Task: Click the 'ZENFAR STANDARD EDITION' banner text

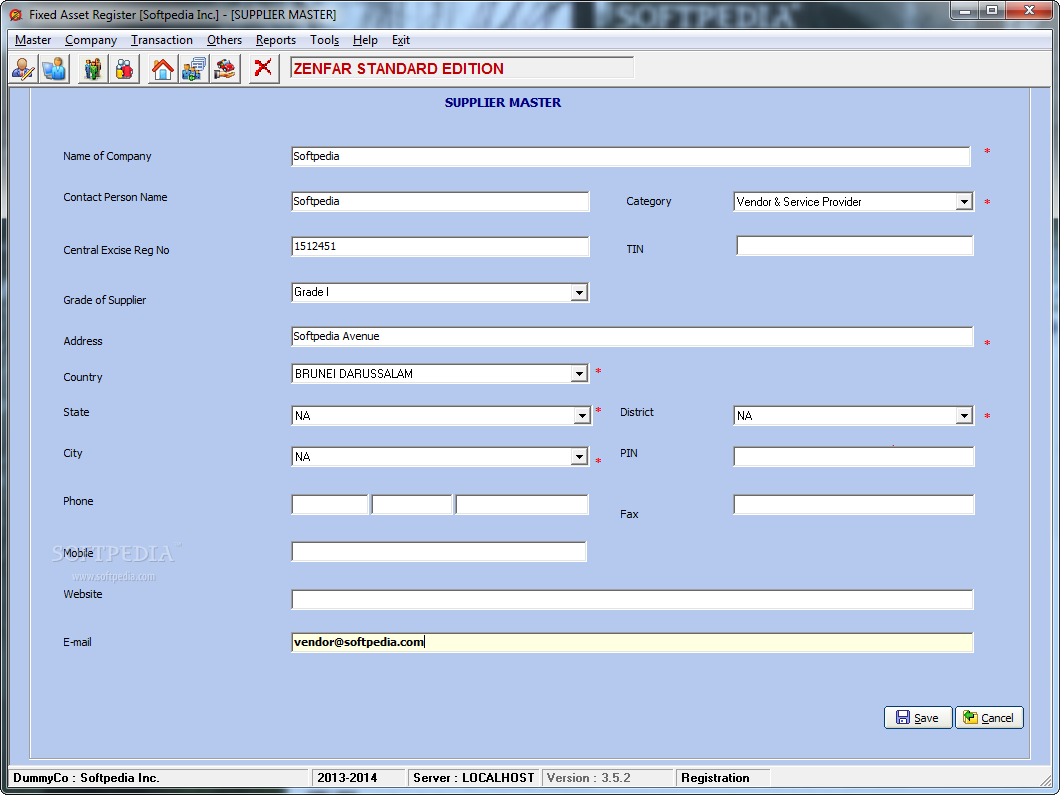Action: (x=398, y=69)
